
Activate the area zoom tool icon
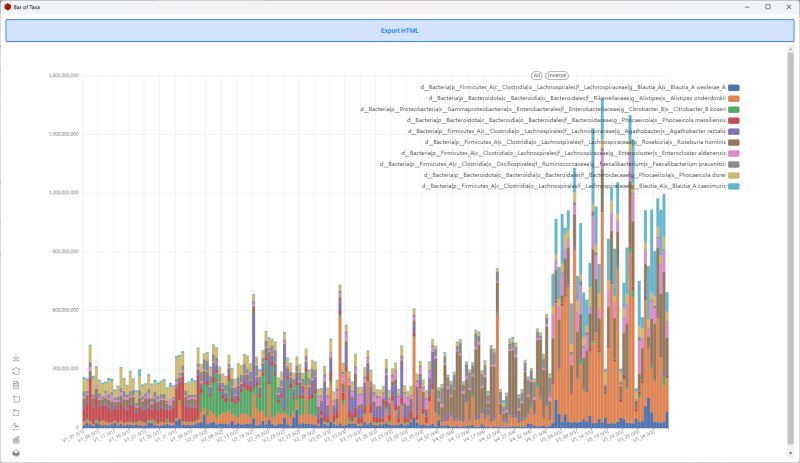16,399
